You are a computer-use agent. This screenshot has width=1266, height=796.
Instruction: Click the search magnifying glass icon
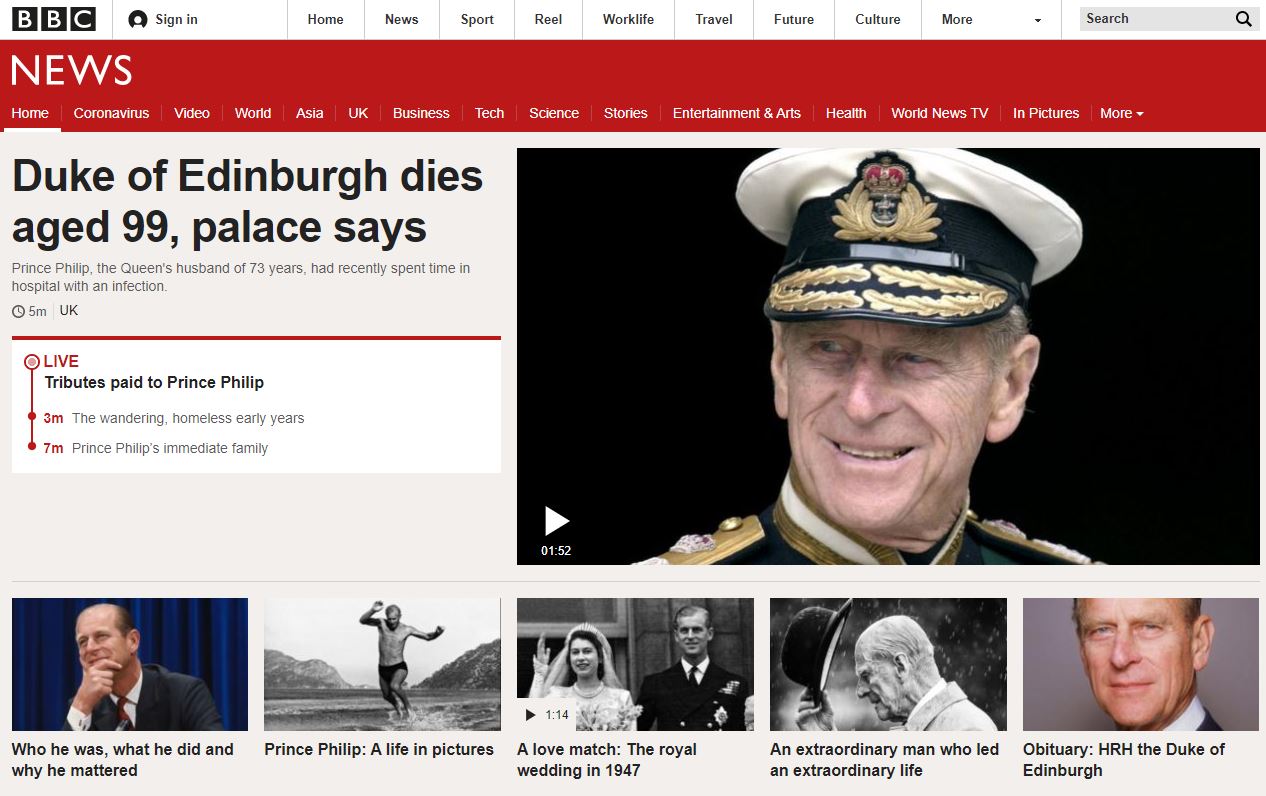[1243, 19]
